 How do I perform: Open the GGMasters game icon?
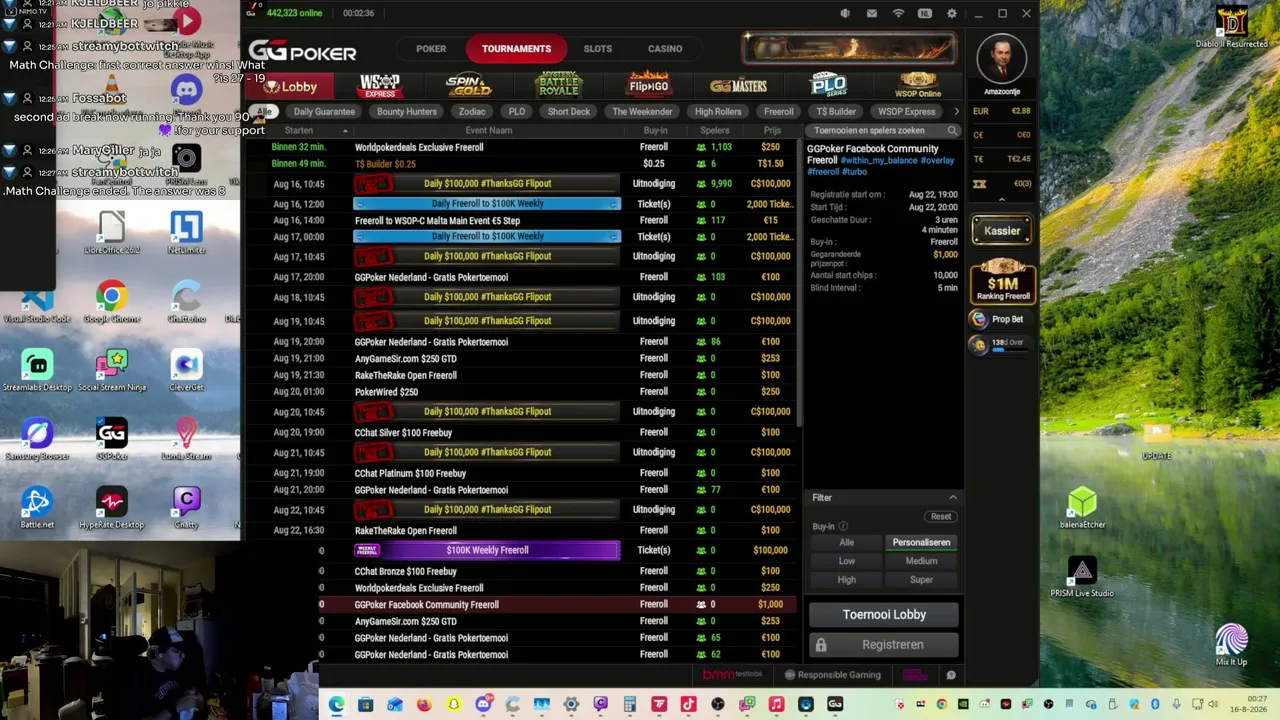pos(738,86)
